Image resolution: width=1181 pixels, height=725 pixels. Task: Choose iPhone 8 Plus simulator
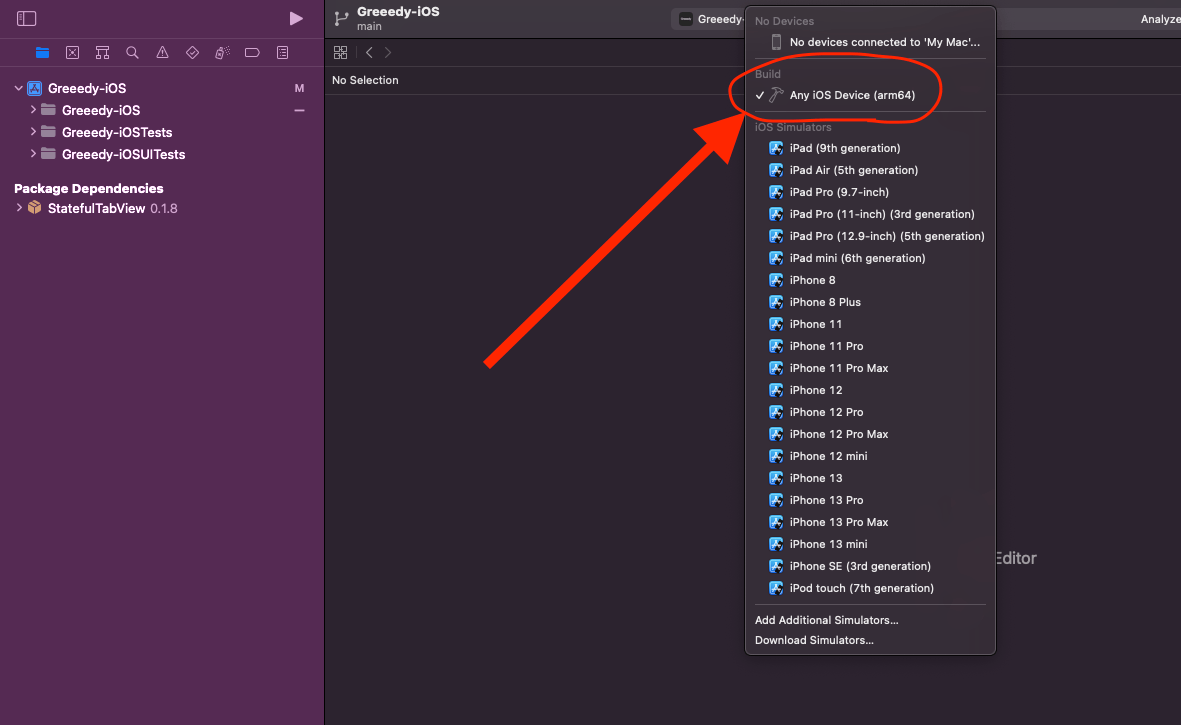point(870,302)
